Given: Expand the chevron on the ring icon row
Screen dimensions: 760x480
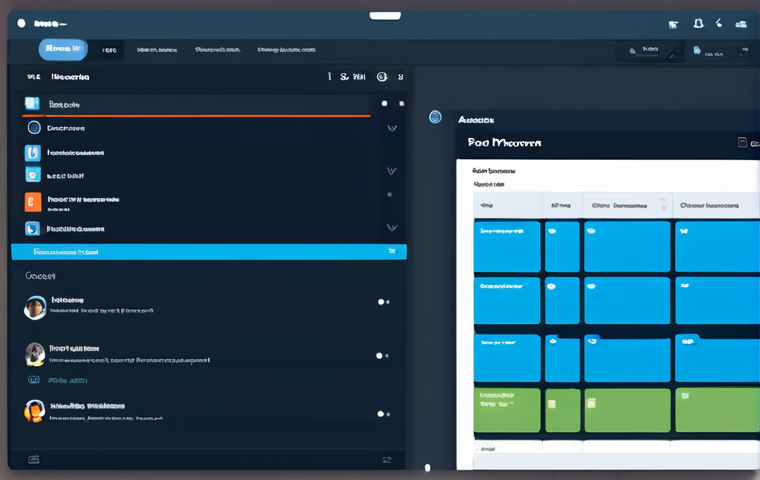Looking at the screenshot, I should pos(392,128).
